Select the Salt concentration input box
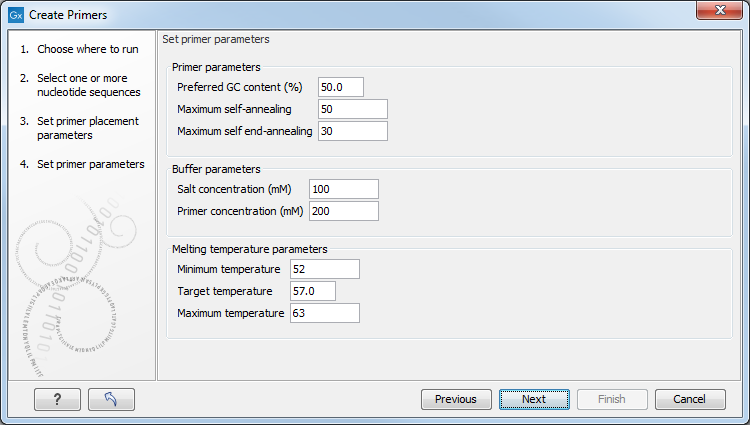The width and height of the screenshot is (750, 425). click(x=344, y=189)
